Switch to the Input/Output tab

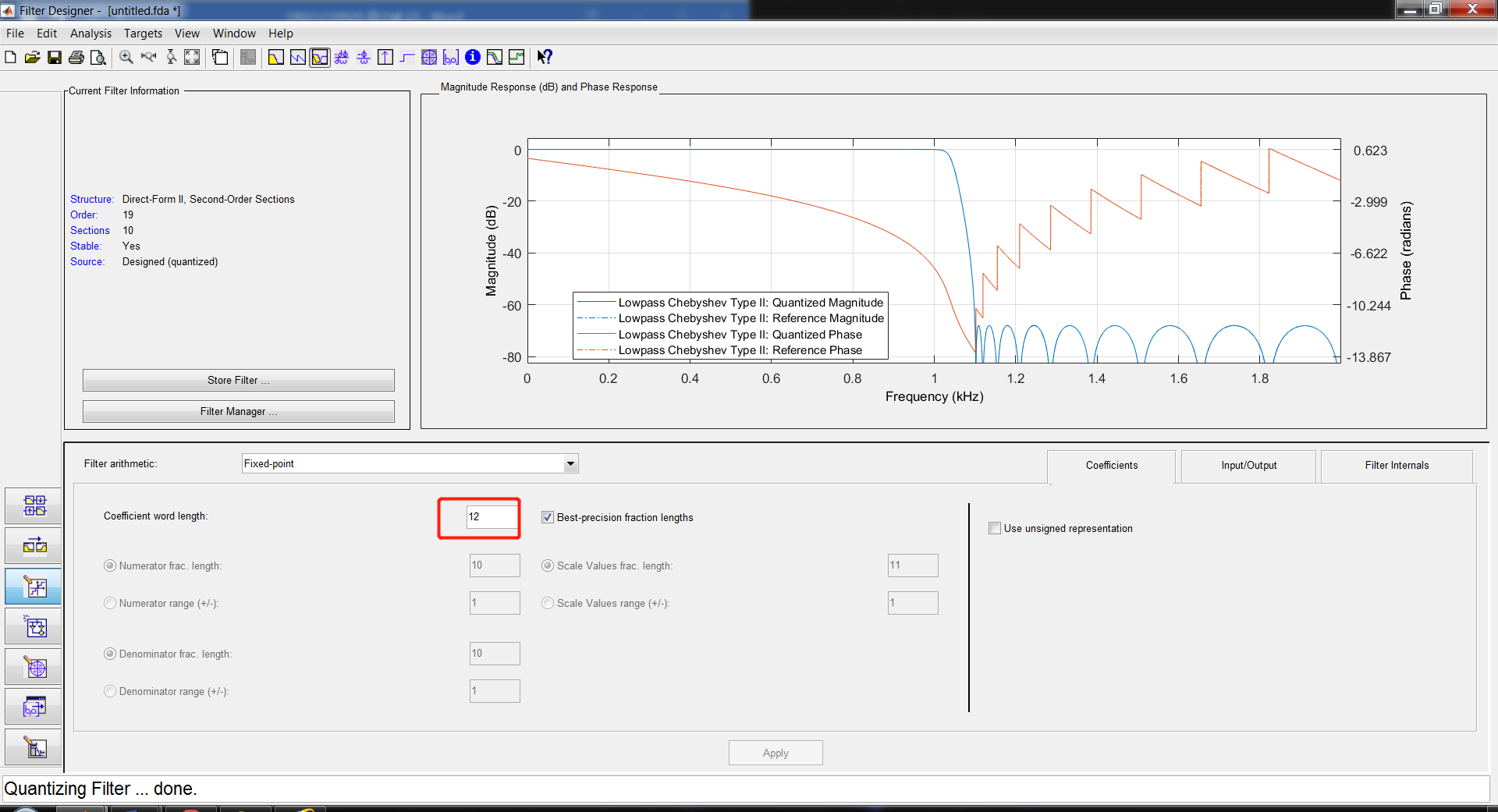[x=1248, y=466]
